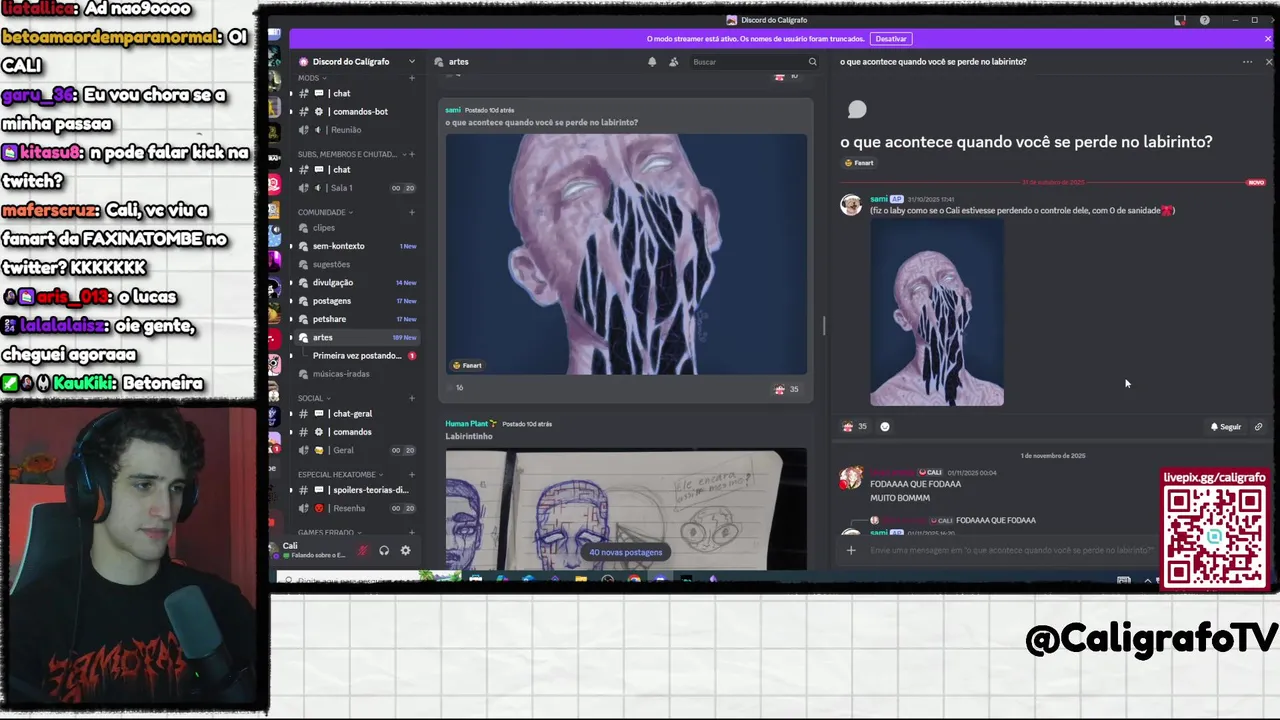Open the 16 comments count on the post
Screen dimensions: 1280x720
pyautogui.click(x=454, y=388)
